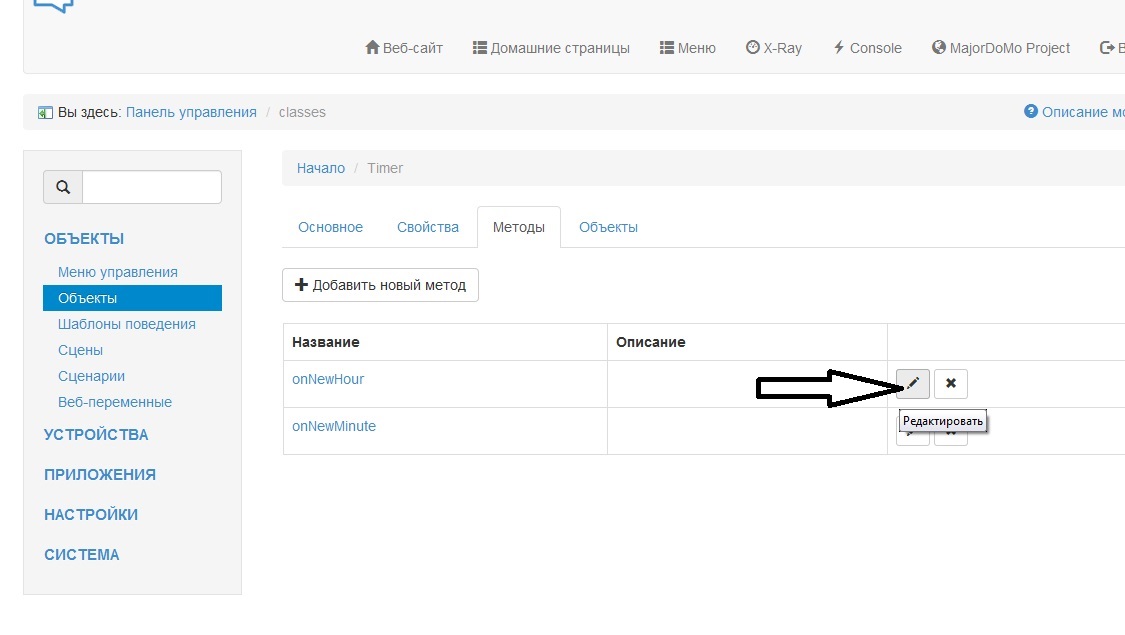1125x635 pixels.
Task: Click the small icon before Вы здесь
Action: (45, 113)
